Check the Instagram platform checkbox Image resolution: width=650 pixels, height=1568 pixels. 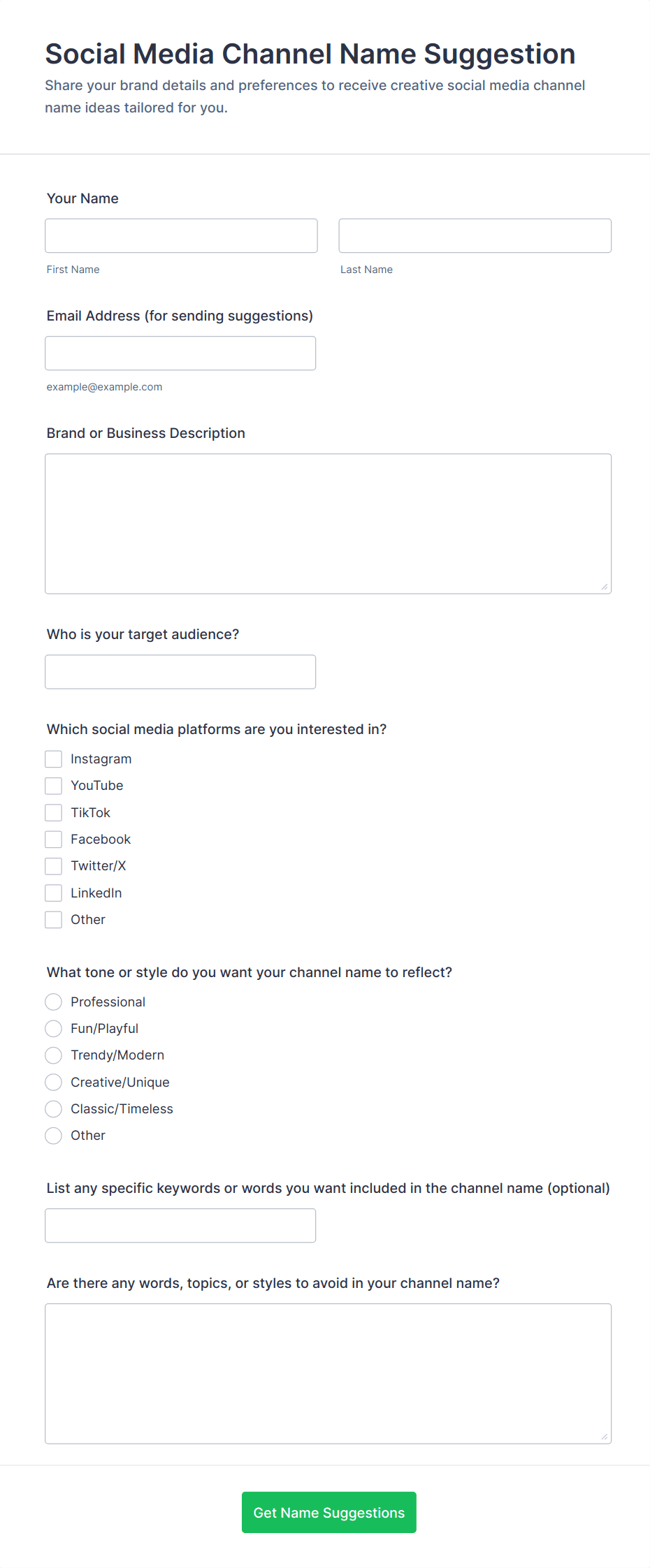pos(53,759)
